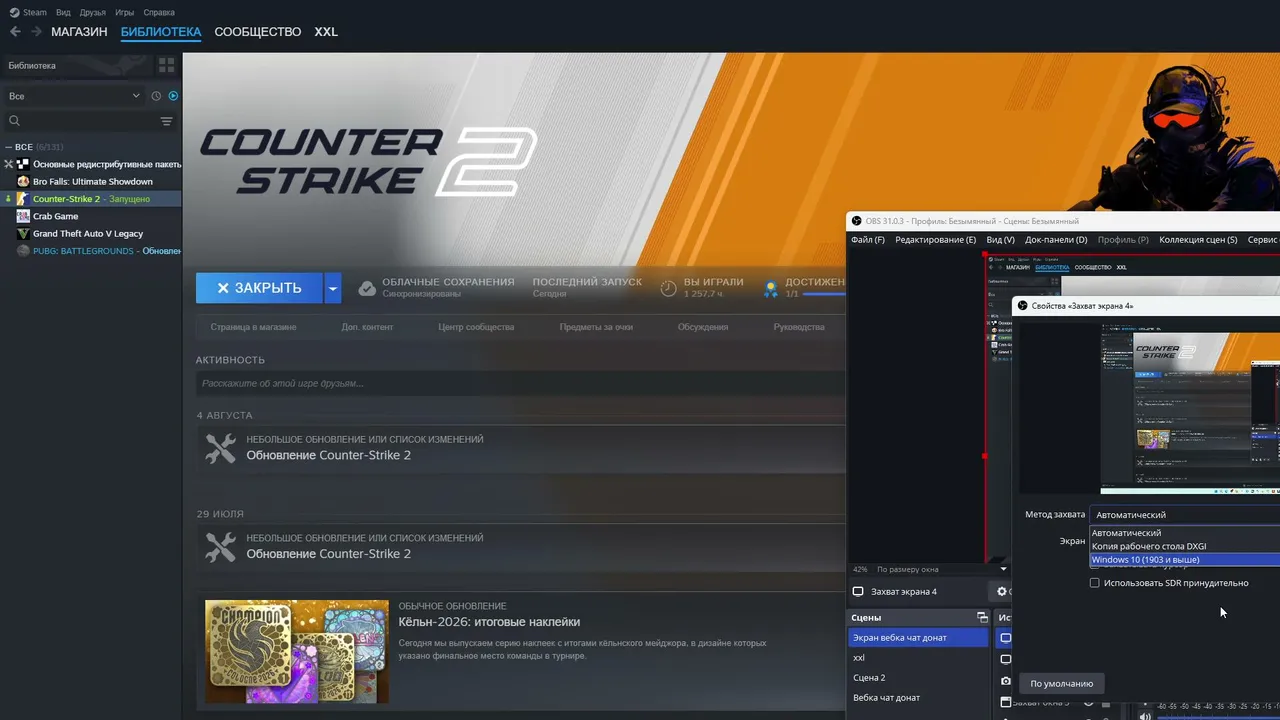
Task: Click the recent activity clock icon
Action: pyautogui.click(x=156, y=96)
